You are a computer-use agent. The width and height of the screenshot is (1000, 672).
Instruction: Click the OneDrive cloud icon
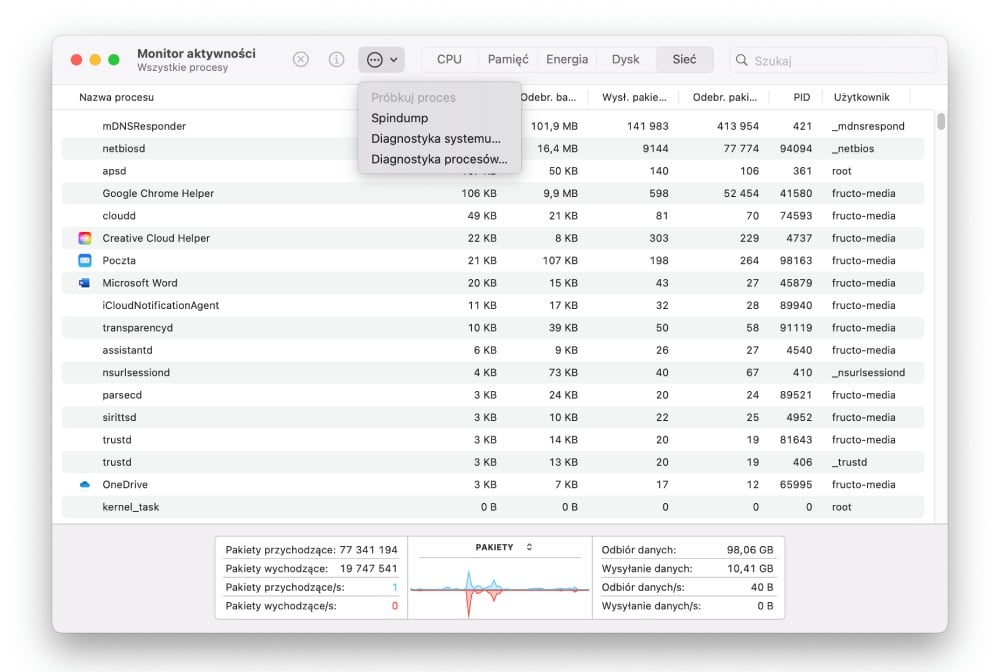[85, 485]
